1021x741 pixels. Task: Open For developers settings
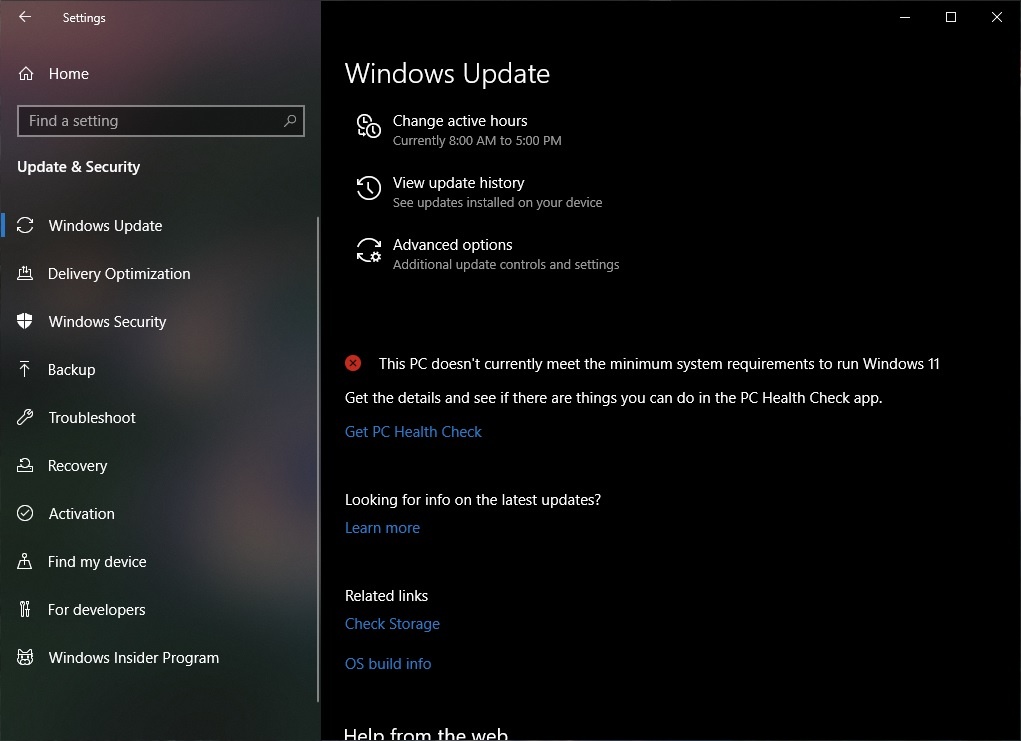[159, 609]
